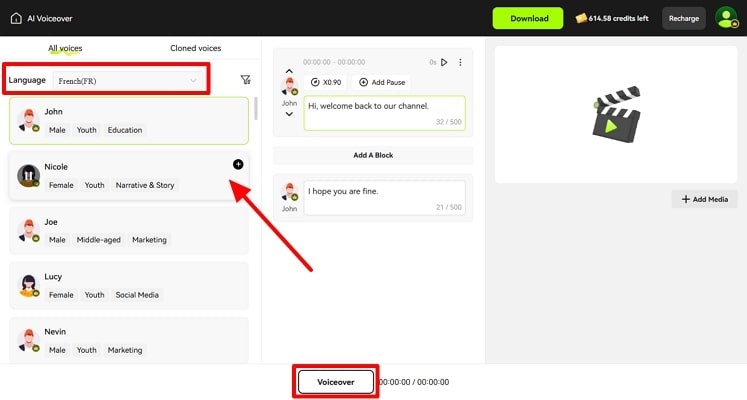
Task: Click the Recharge button
Action: 684,19
